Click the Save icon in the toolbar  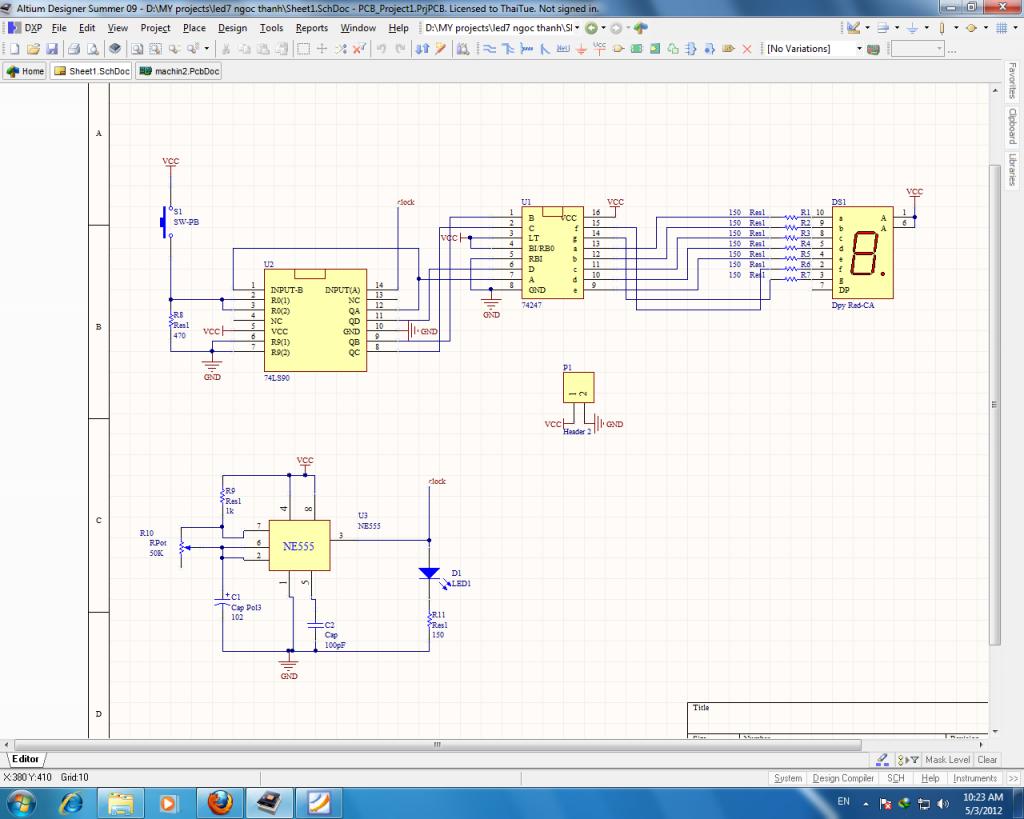tap(52, 49)
